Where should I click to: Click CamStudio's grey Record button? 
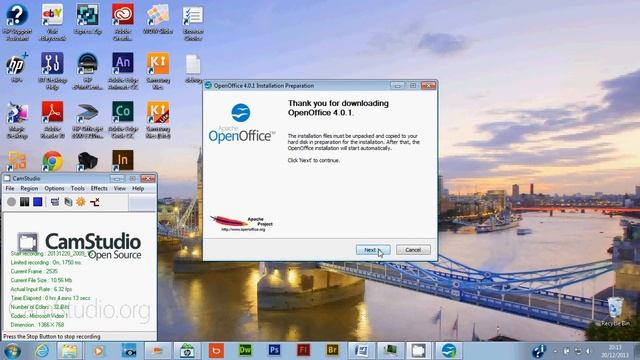coord(11,202)
